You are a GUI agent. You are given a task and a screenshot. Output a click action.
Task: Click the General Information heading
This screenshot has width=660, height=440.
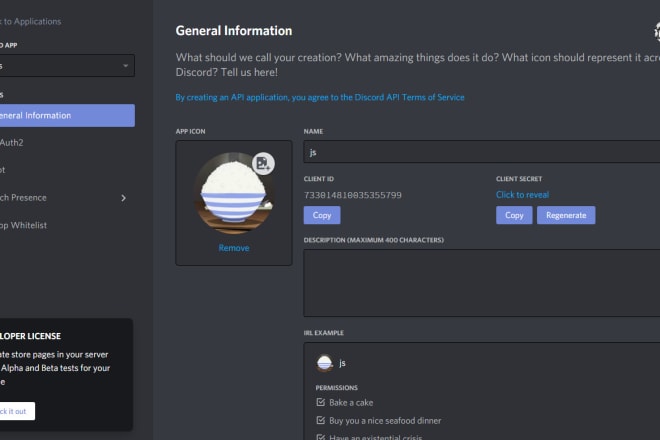[234, 31]
